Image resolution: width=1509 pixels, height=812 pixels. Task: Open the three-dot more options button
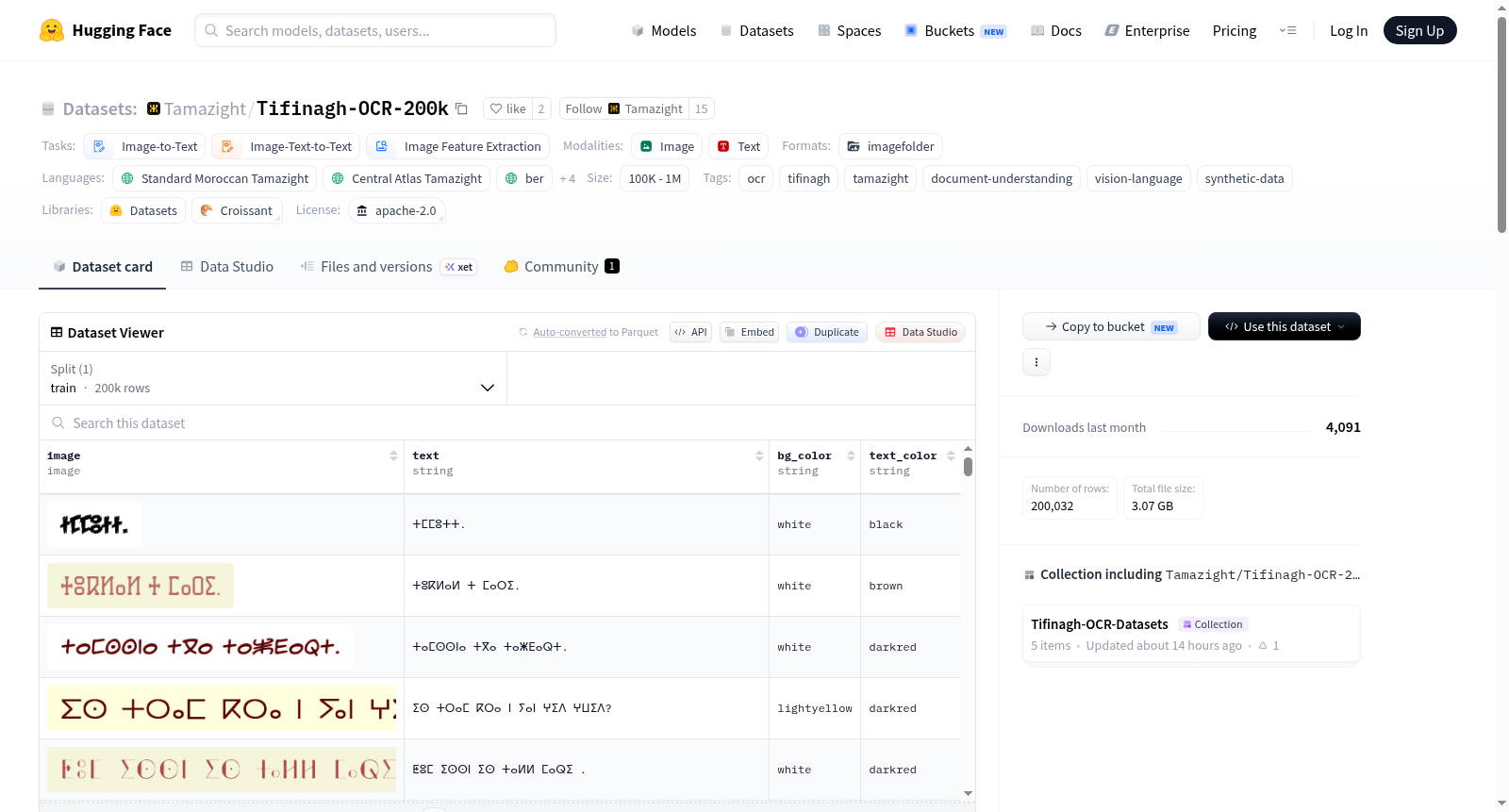coord(1036,362)
